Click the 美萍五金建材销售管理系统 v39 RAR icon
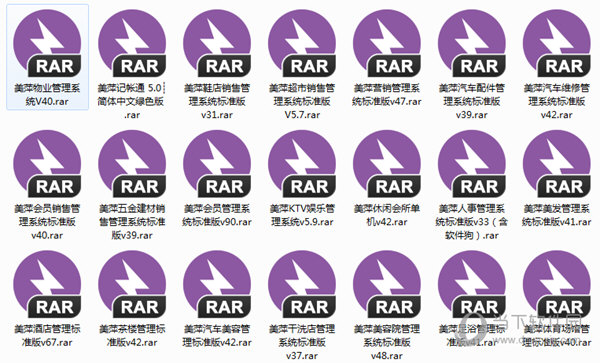Image resolution: width=600 pixels, height=363 pixels. click(132, 164)
